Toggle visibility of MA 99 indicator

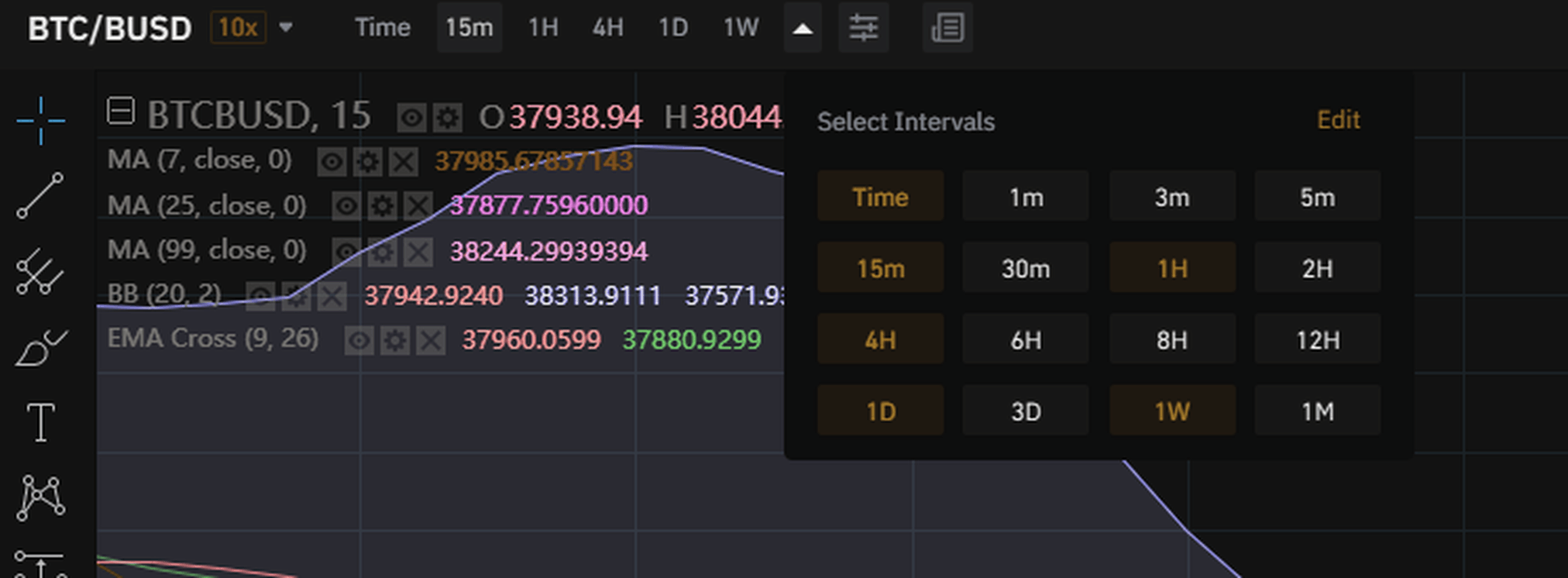tap(346, 251)
